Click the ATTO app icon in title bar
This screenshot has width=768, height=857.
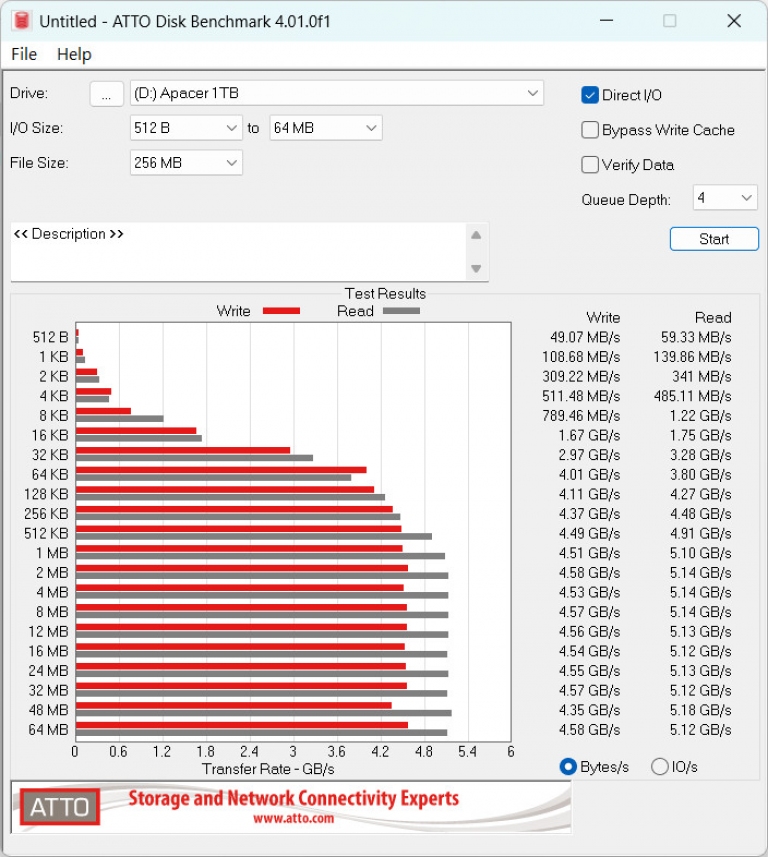21,20
